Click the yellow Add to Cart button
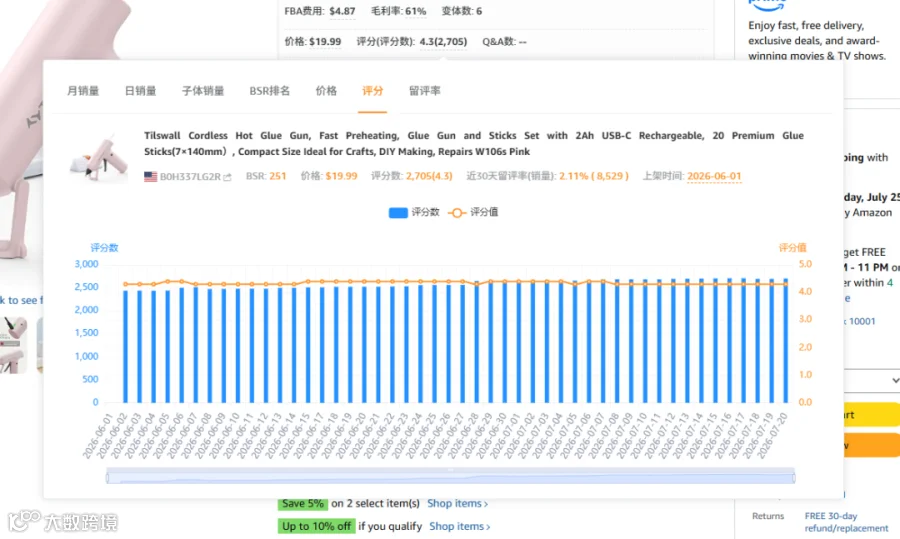This screenshot has width=900, height=539. coord(871,414)
